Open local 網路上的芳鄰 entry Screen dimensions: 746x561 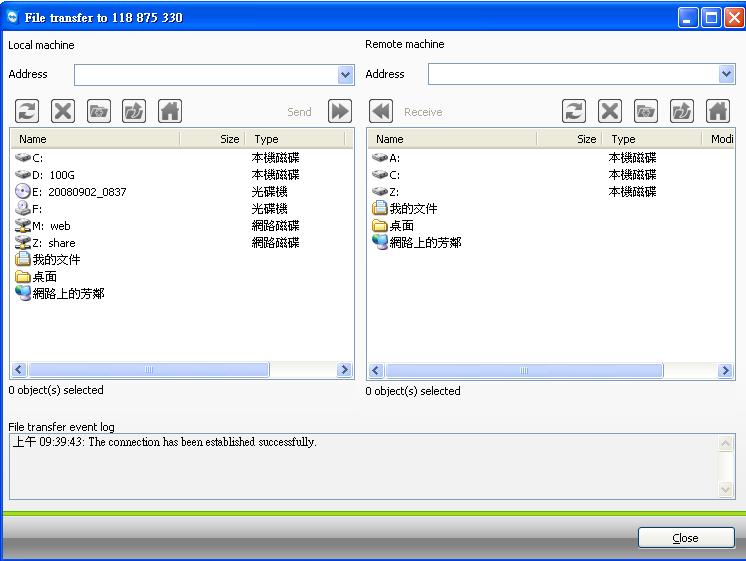point(60,293)
